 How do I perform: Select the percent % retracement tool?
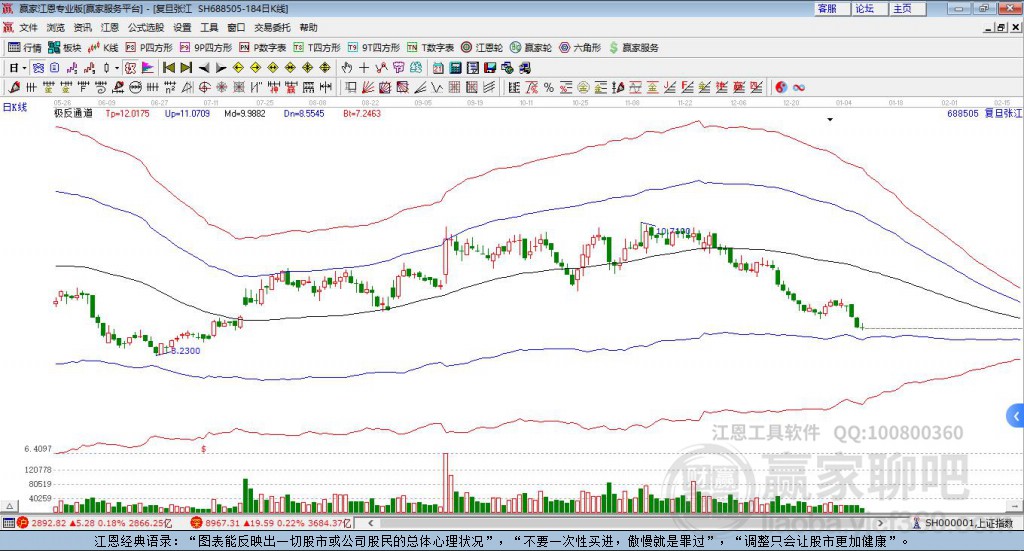pos(549,87)
